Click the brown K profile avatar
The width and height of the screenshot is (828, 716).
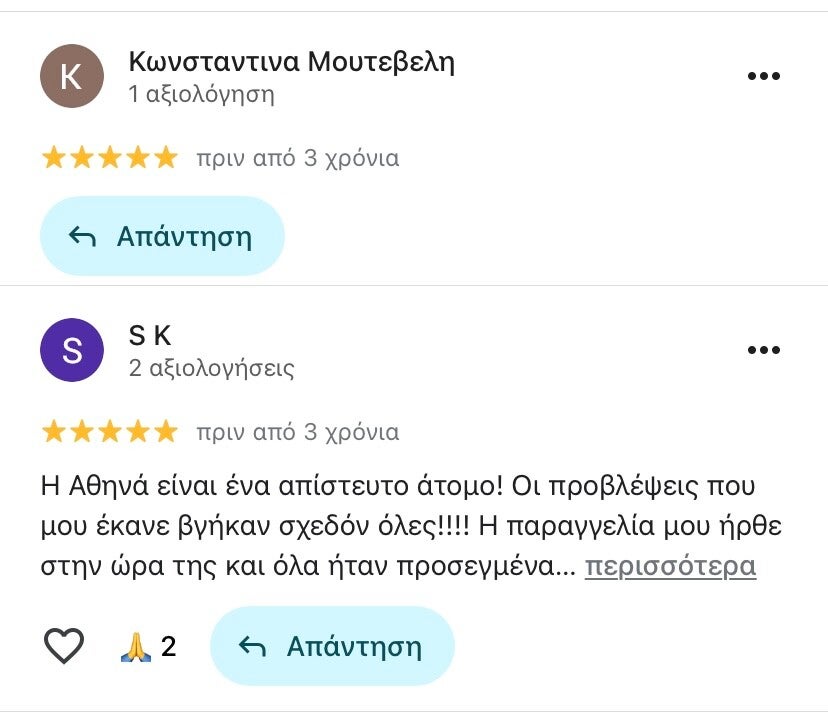71,76
